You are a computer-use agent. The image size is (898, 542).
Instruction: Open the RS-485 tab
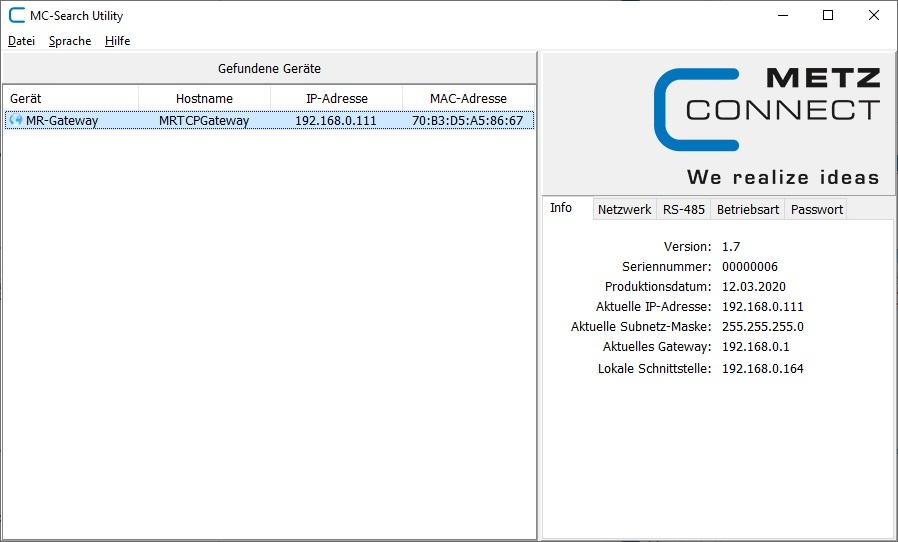click(684, 210)
